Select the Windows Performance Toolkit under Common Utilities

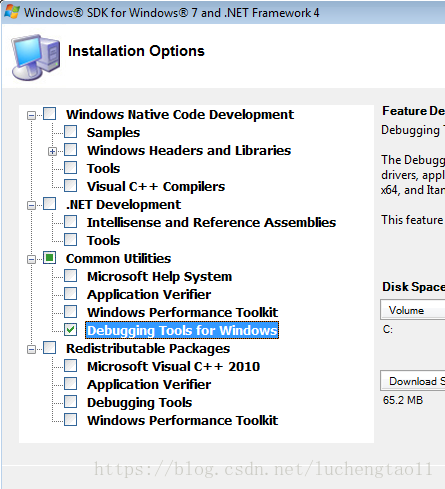(182, 312)
